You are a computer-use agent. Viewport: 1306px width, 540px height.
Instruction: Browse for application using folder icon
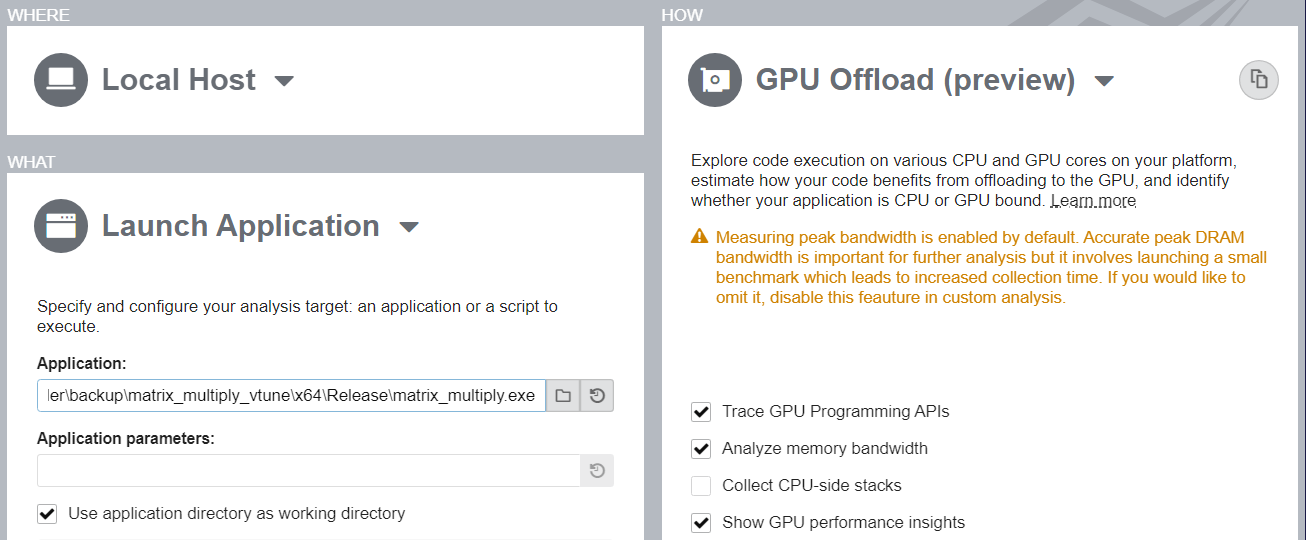[x=563, y=396]
